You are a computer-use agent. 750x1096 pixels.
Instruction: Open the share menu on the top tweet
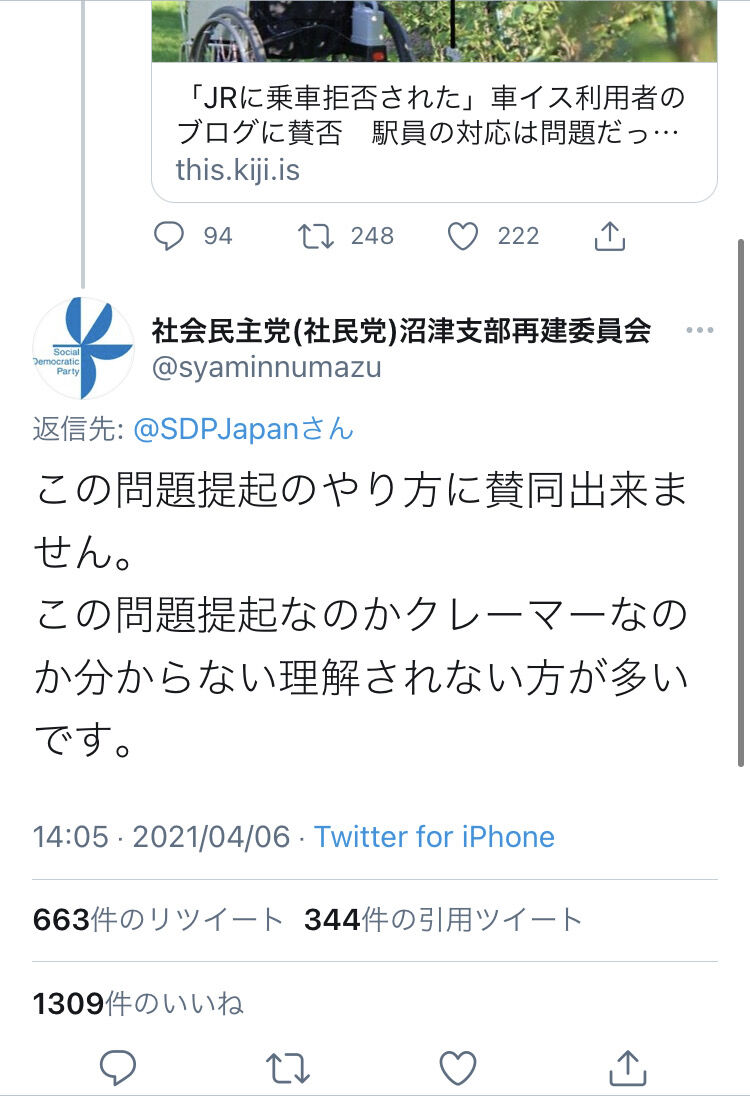[609, 236]
